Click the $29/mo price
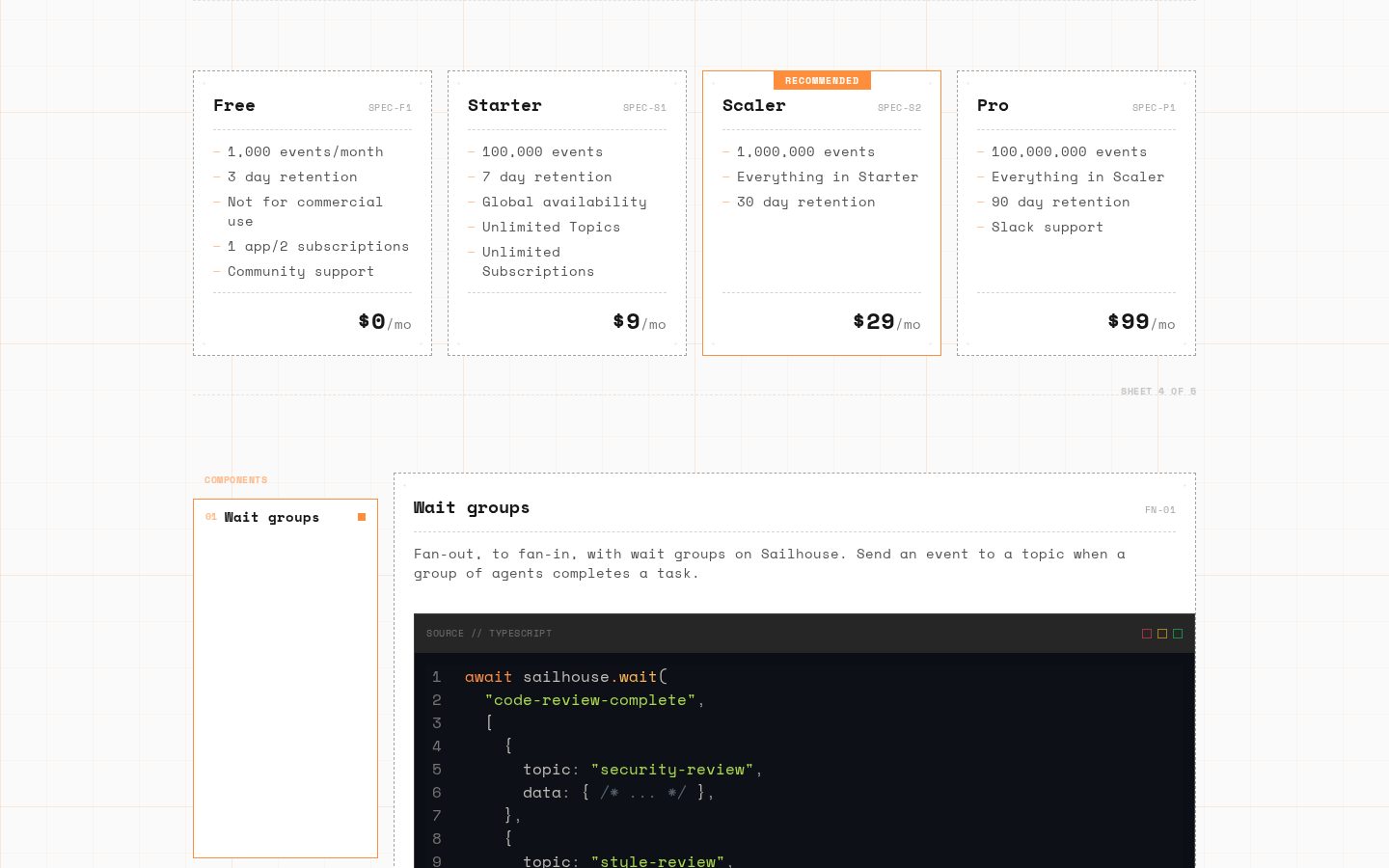 point(886,322)
